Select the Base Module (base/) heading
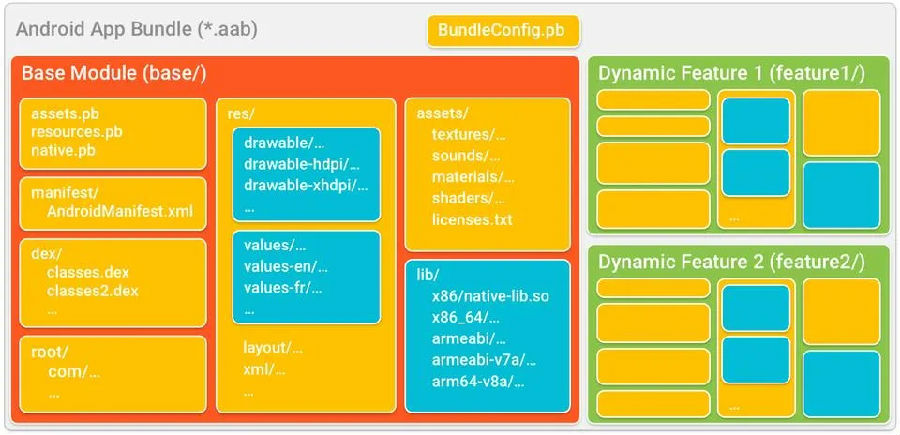This screenshot has width=900, height=435. 114,73
